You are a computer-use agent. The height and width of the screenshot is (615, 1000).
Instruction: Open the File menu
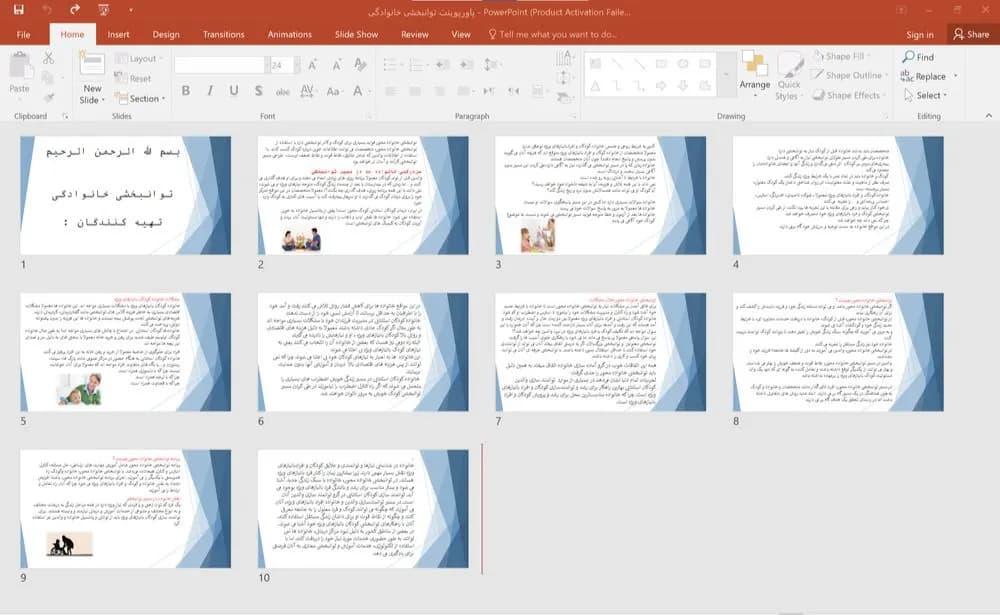tap(24, 34)
